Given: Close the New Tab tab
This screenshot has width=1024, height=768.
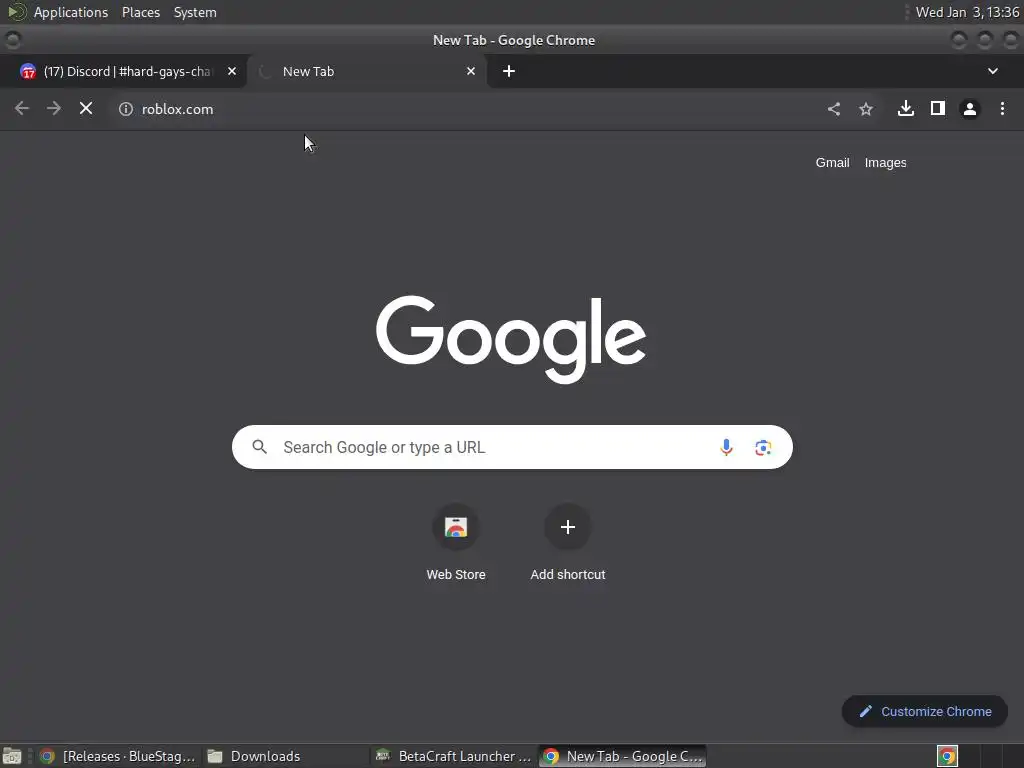Looking at the screenshot, I should coord(471,71).
